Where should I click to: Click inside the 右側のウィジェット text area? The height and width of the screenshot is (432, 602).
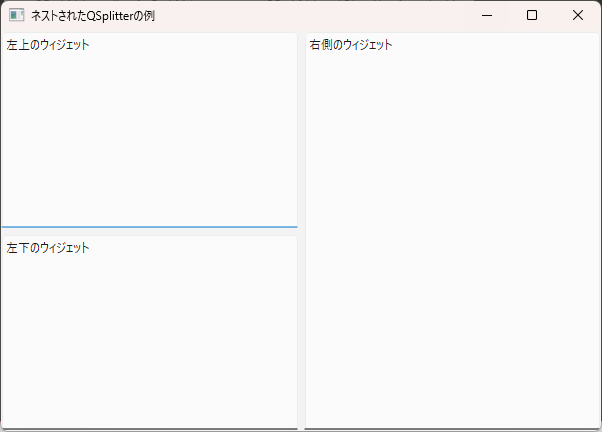point(452,230)
